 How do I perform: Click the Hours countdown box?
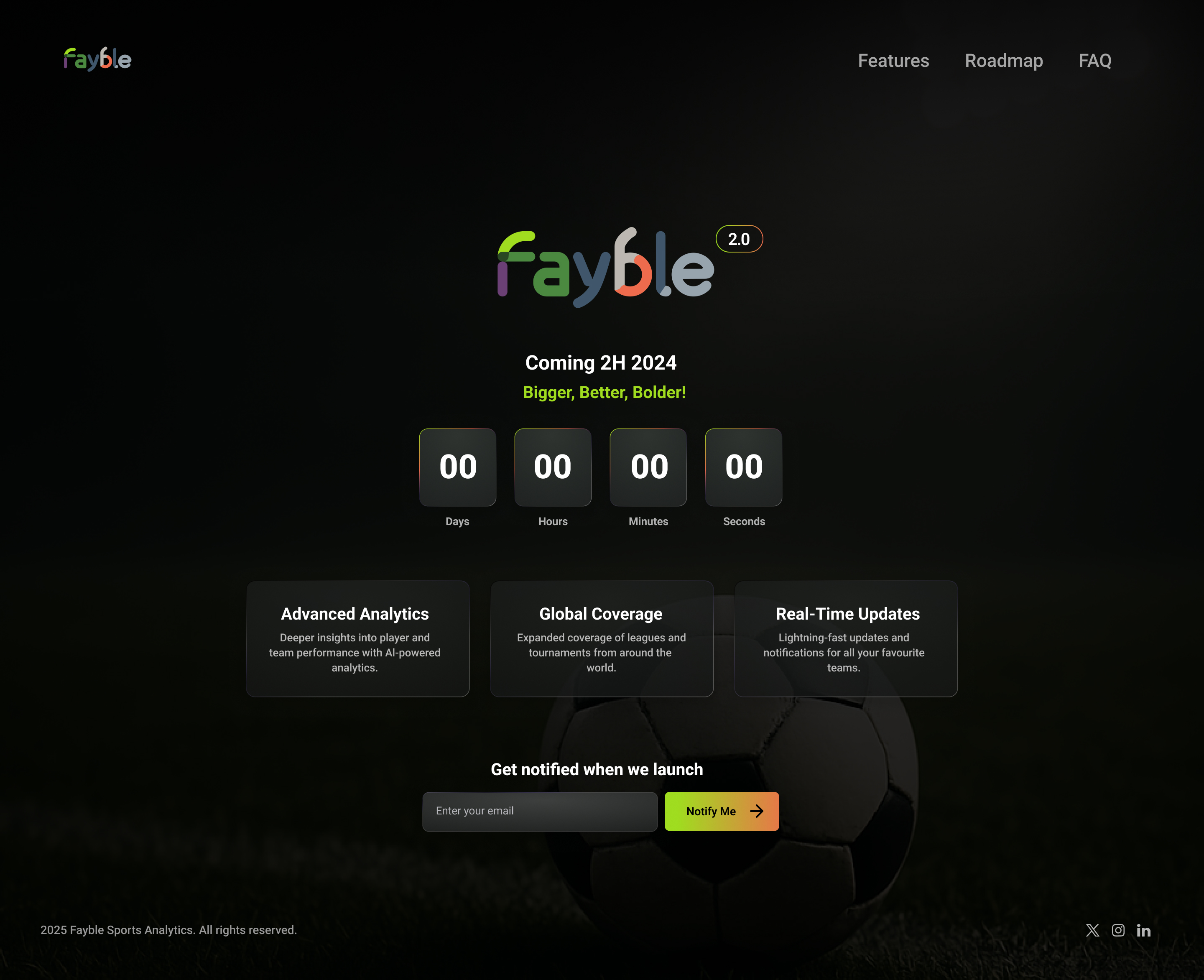(x=553, y=467)
